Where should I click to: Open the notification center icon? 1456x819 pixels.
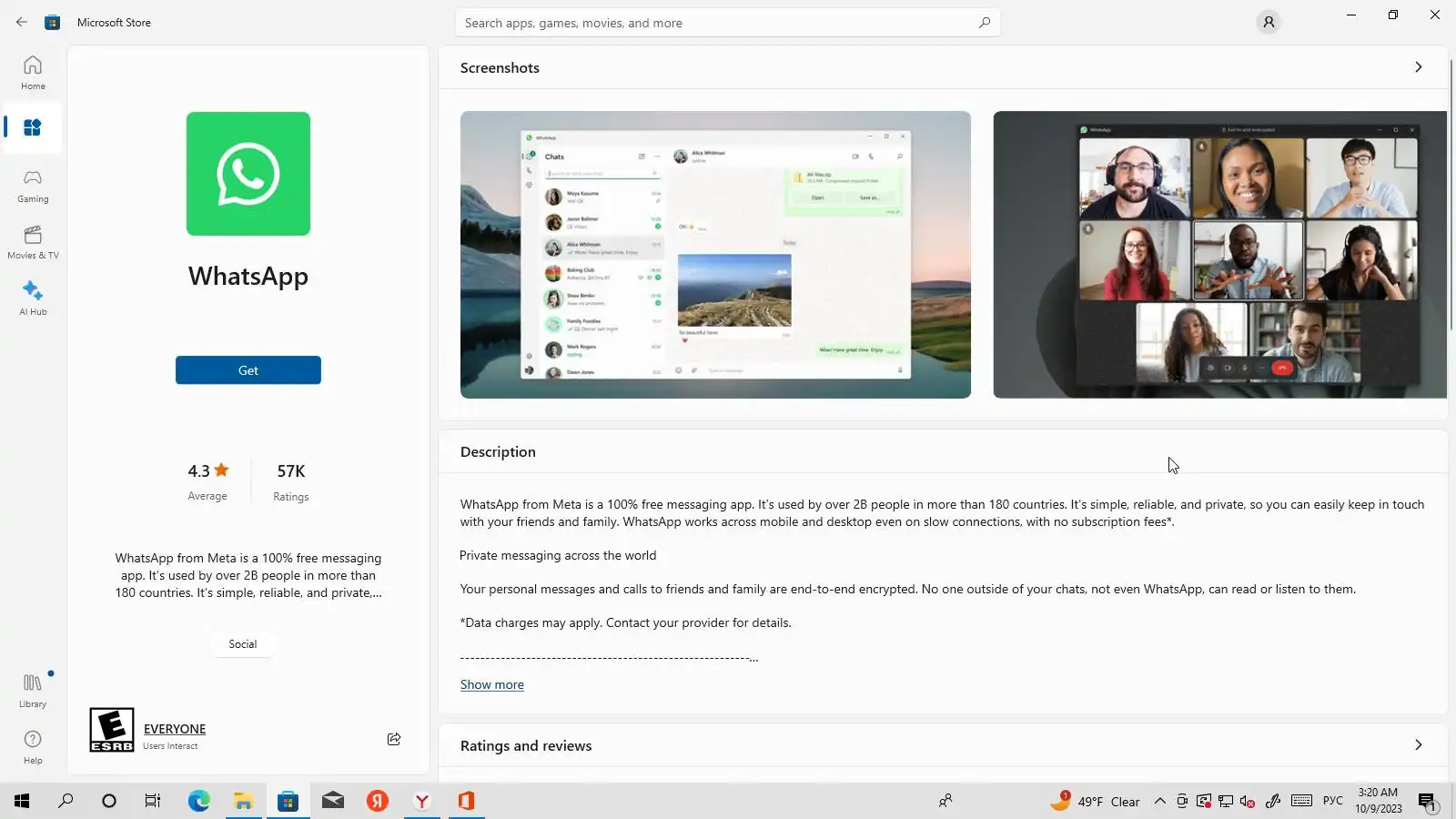click(x=1427, y=801)
